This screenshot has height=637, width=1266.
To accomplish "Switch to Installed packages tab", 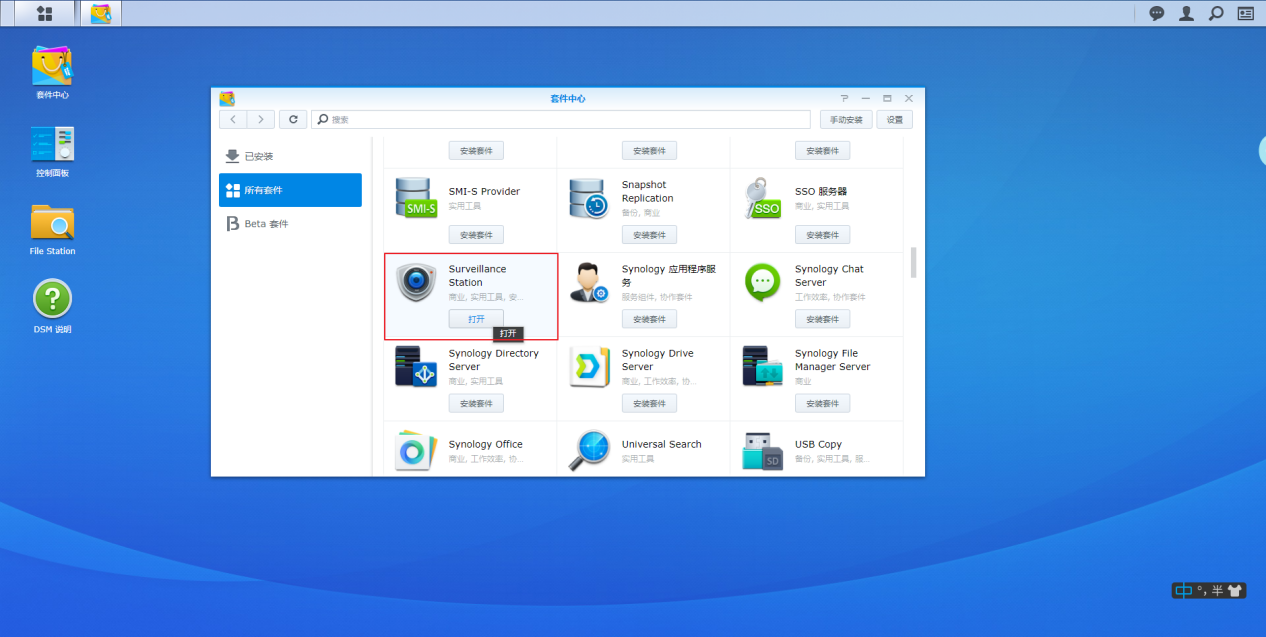I will click(290, 156).
